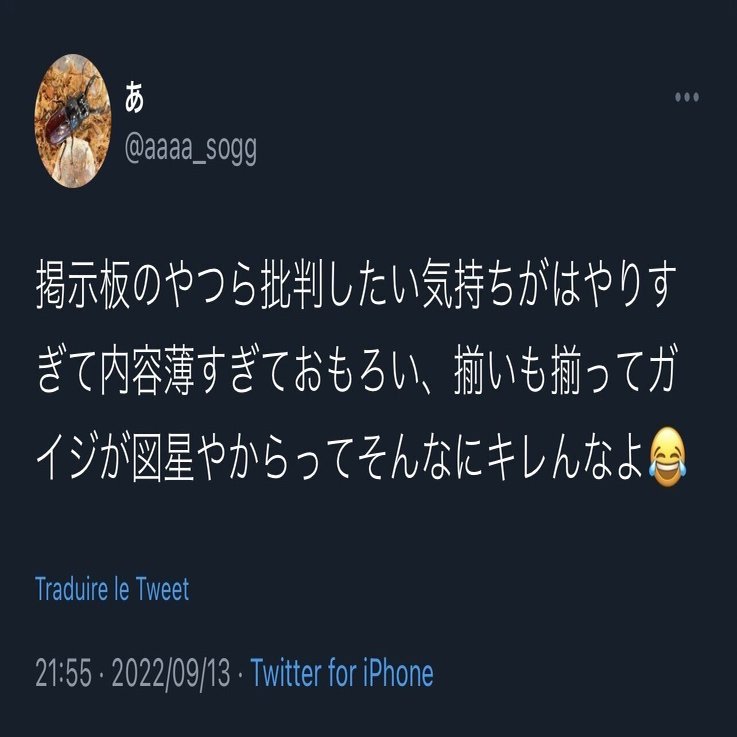737x737 pixels.
Task: Open the beetle profile picture avatar
Action: coord(73,121)
